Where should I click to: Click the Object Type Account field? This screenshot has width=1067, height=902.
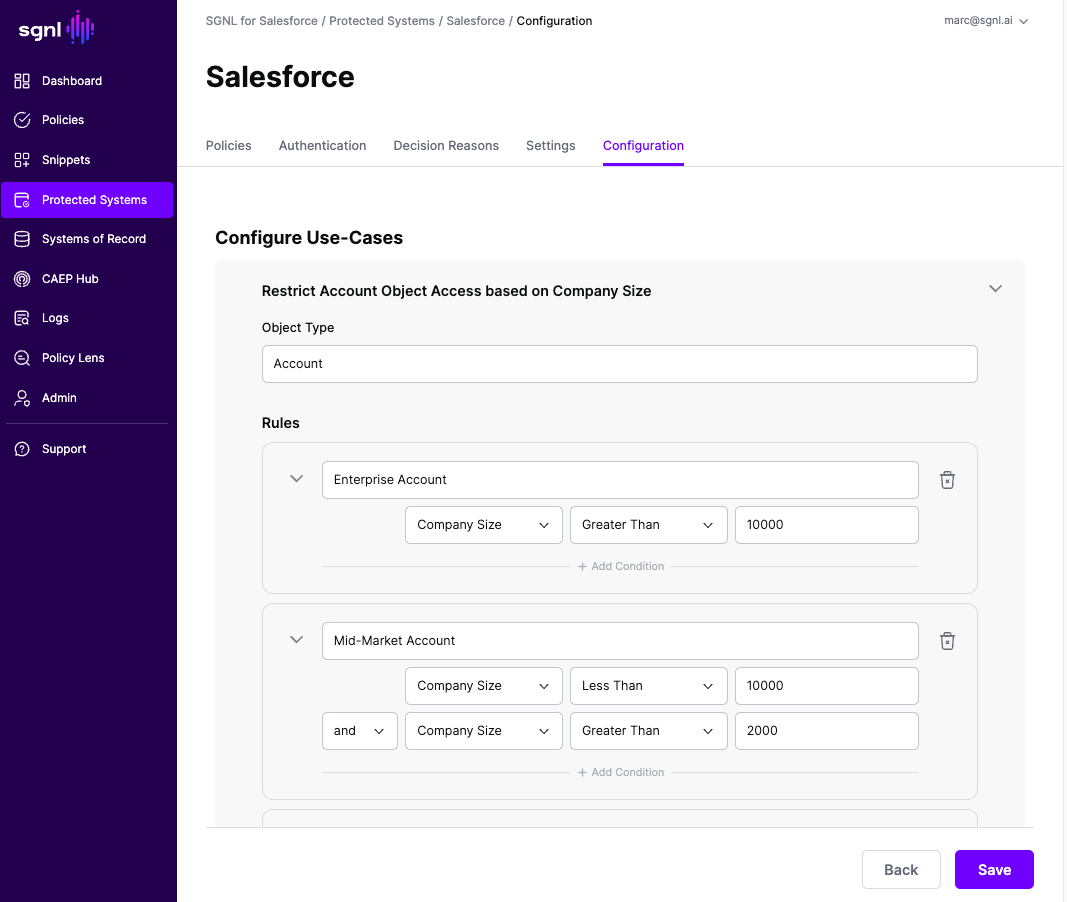click(619, 364)
